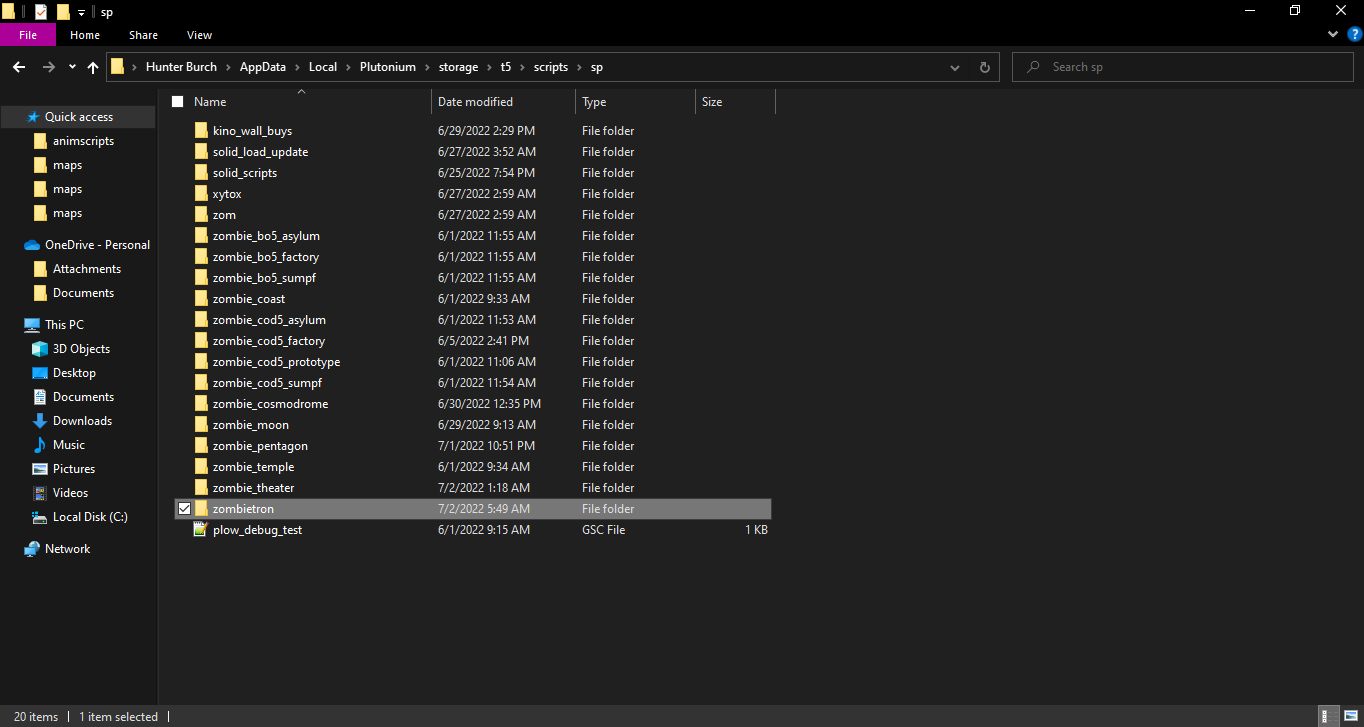Select Quick access in the navigation pane
The height and width of the screenshot is (727, 1364).
click(78, 117)
